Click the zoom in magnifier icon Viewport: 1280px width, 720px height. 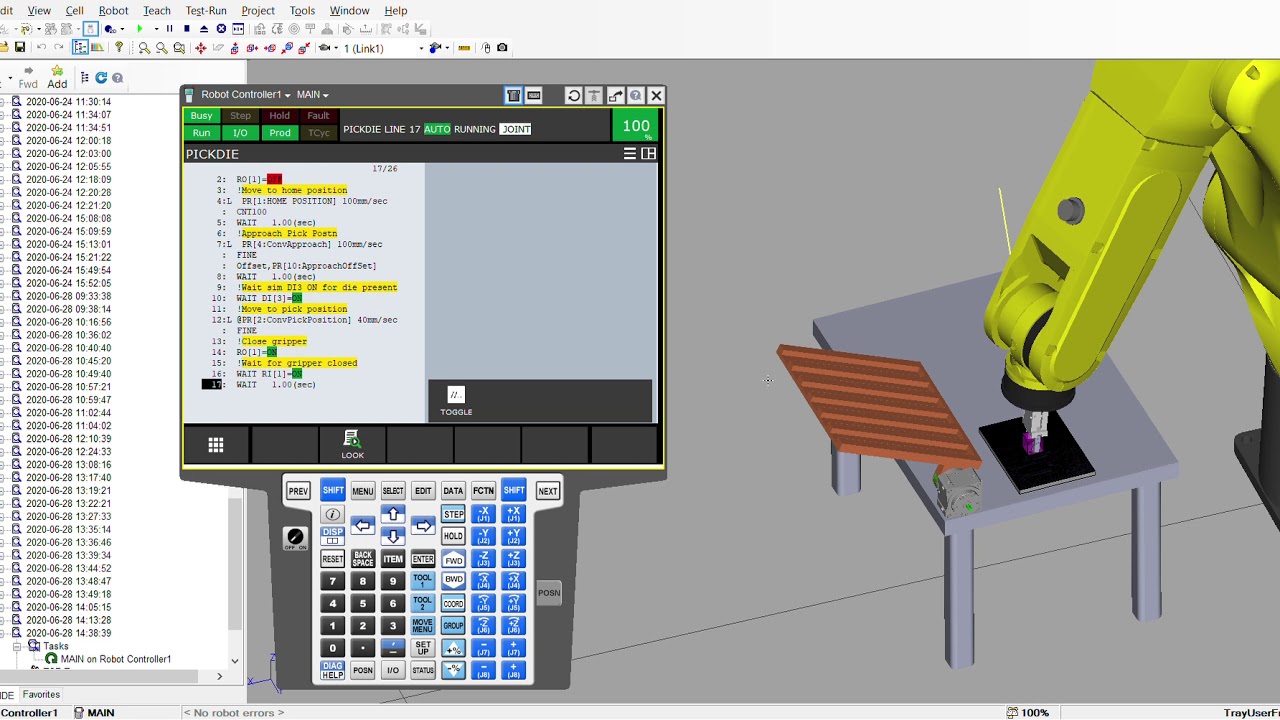[x=145, y=48]
